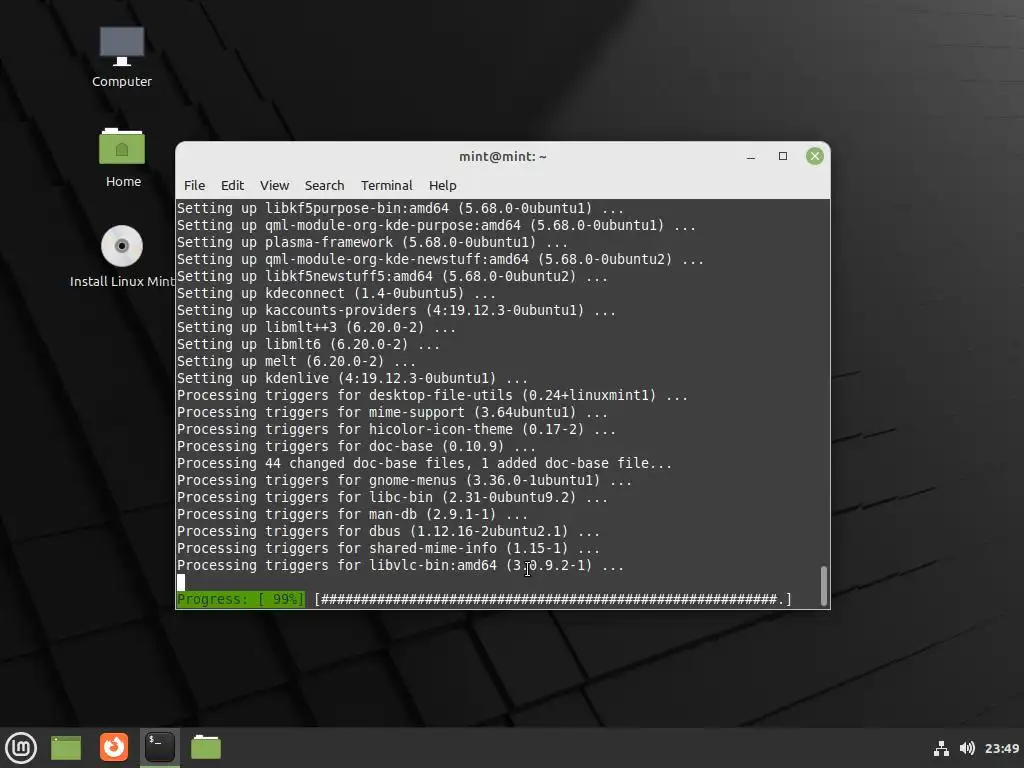
Task: Click "Processing triggers for gnome-menus" line
Action: click(x=404, y=480)
